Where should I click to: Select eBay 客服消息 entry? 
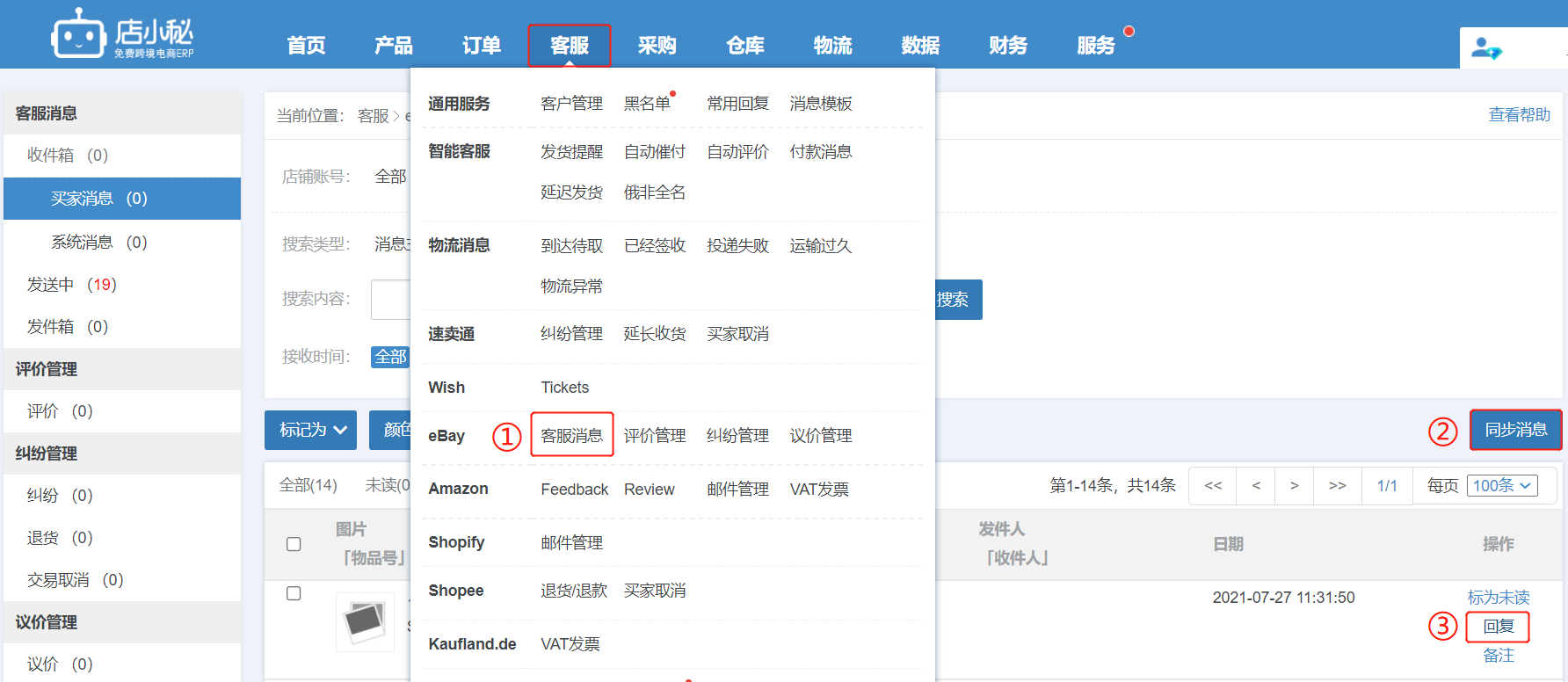pos(571,435)
